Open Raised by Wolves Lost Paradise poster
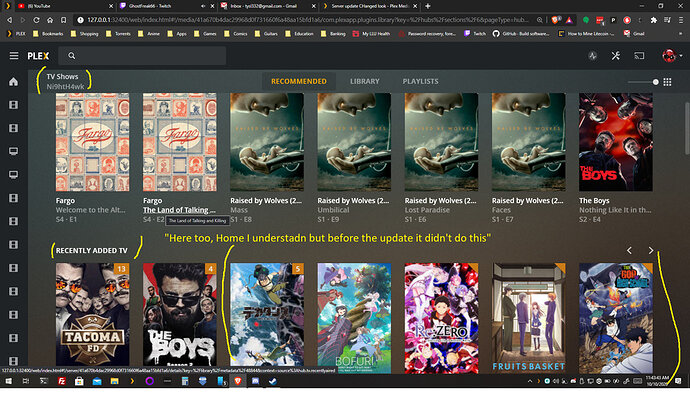Screen dimensions: 690x416 tap(441, 142)
